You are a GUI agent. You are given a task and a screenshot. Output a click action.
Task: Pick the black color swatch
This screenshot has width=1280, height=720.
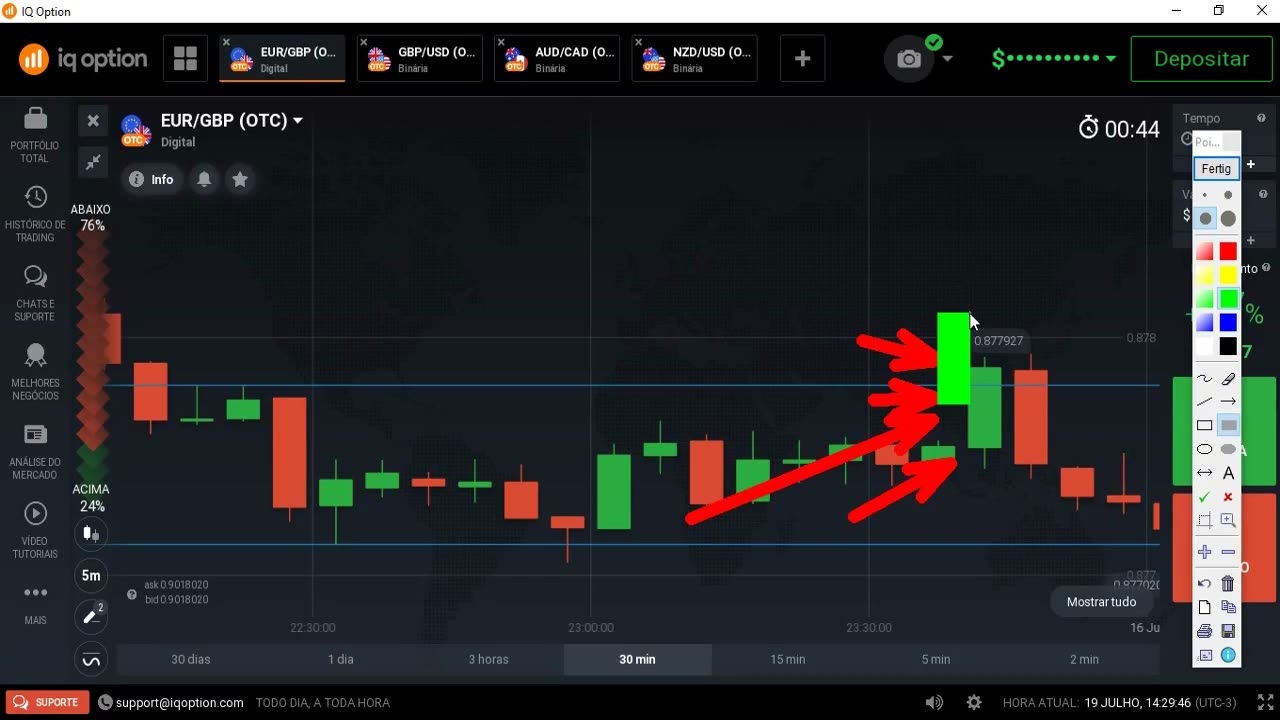click(1228, 346)
